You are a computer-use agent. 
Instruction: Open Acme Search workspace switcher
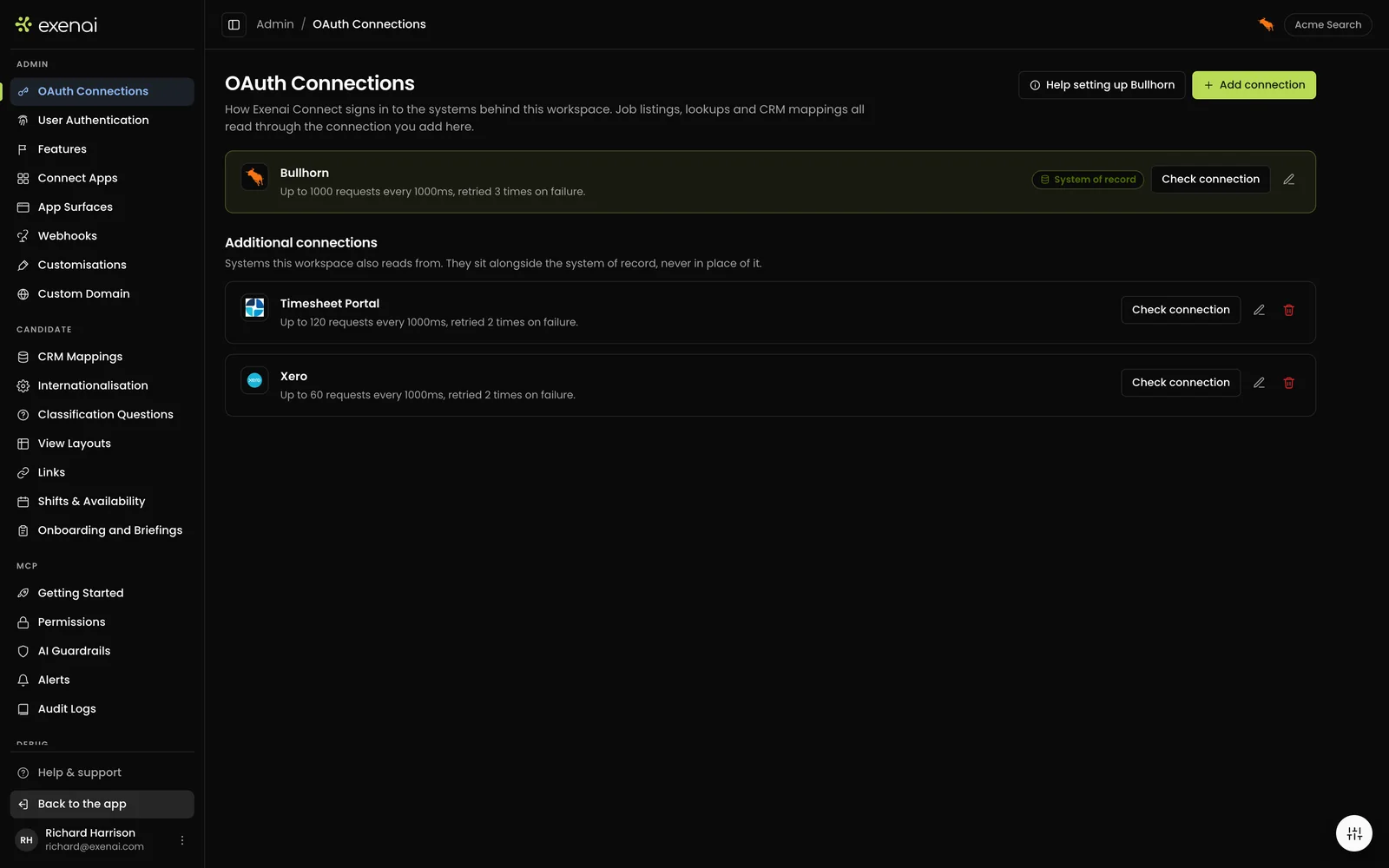pos(1327,24)
